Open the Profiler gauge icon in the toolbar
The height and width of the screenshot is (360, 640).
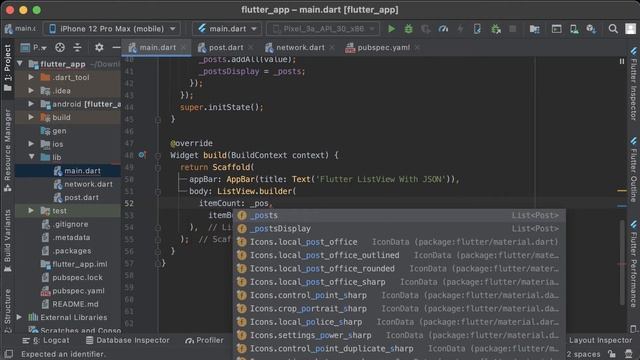(x=443, y=29)
